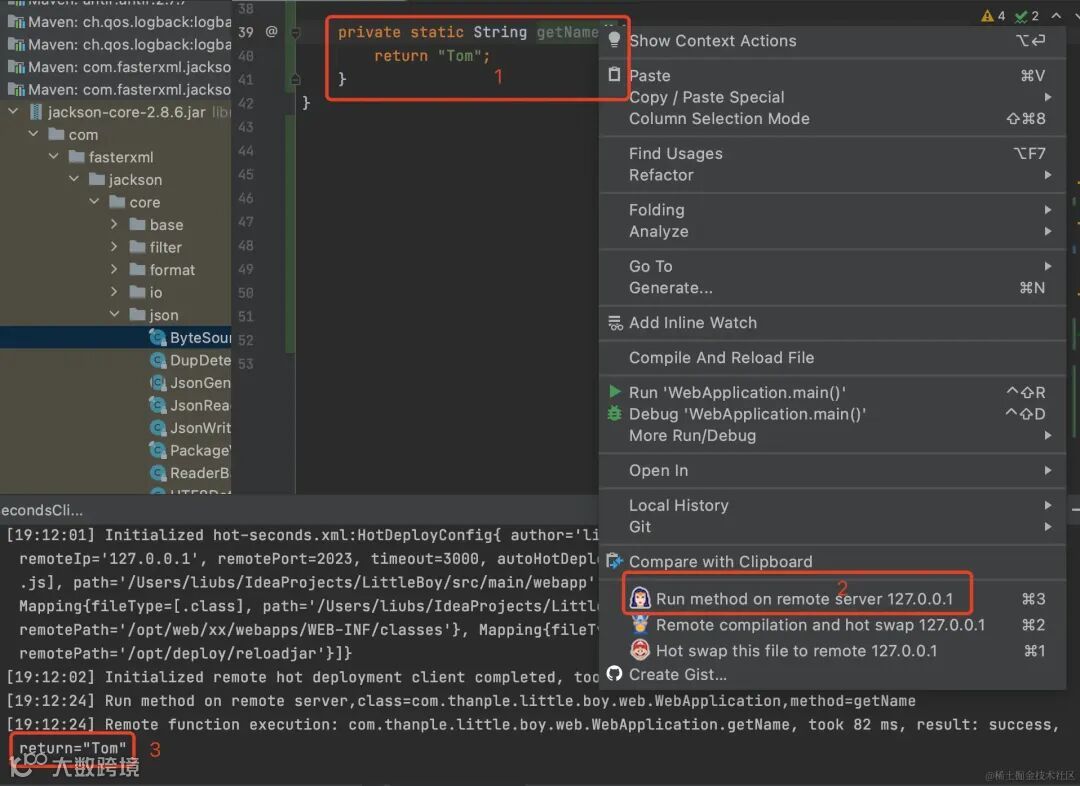
Task: Choose Generate... from context menu
Action: click(x=833, y=288)
